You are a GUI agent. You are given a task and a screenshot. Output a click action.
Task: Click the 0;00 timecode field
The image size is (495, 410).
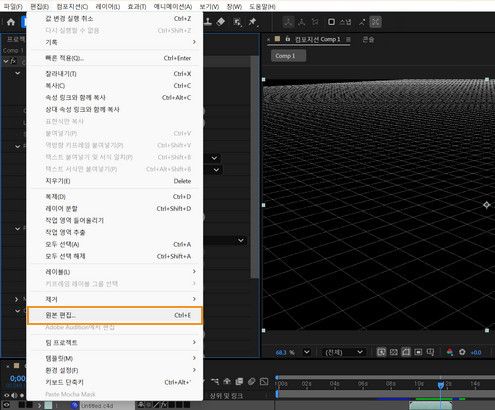click(x=18, y=378)
